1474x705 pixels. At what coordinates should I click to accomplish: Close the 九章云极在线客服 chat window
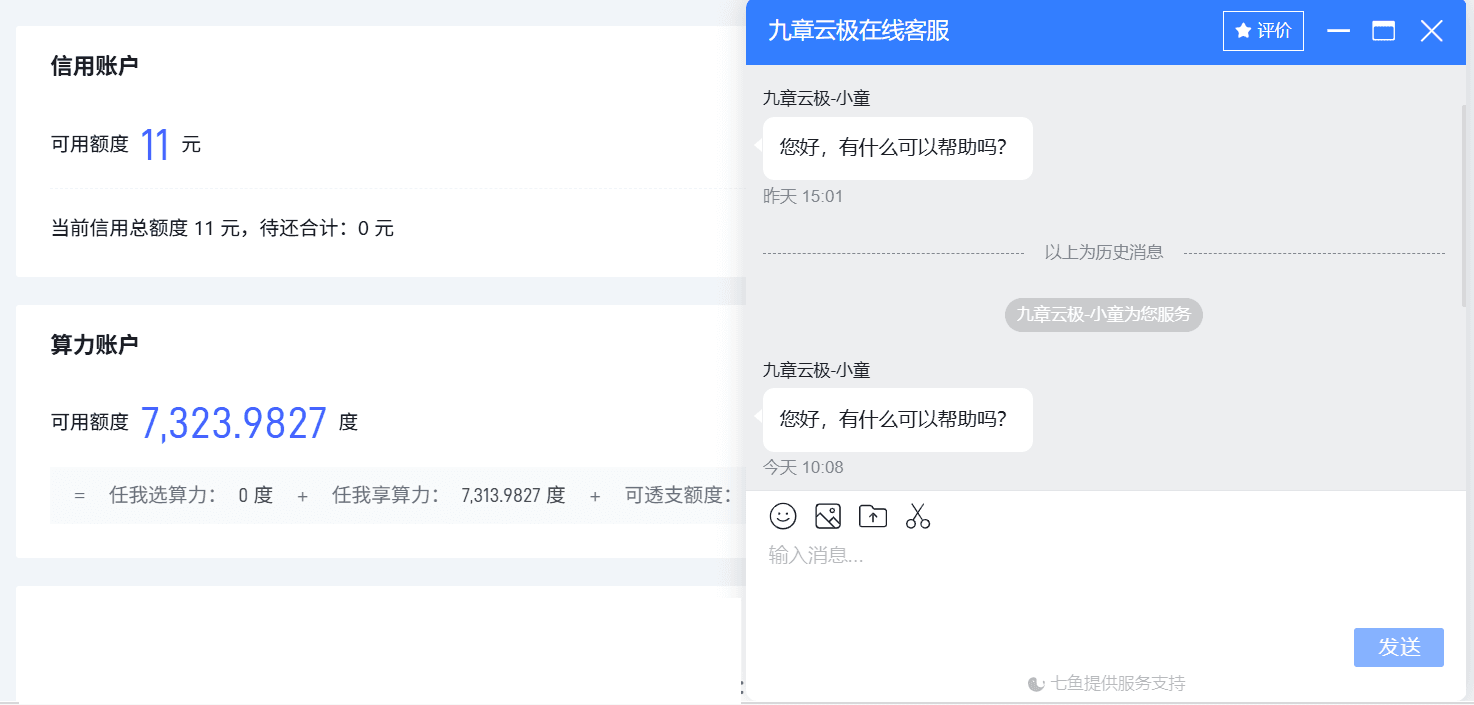click(x=1432, y=31)
